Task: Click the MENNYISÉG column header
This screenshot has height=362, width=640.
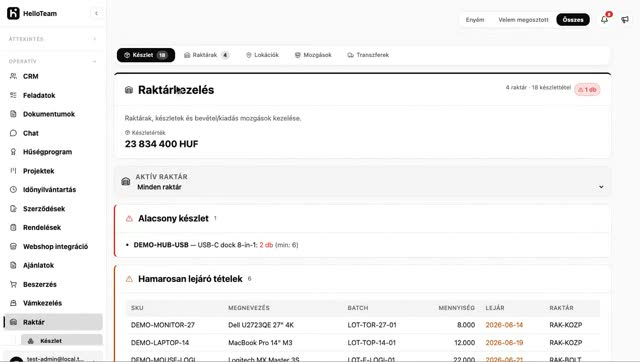Action: (x=456, y=308)
